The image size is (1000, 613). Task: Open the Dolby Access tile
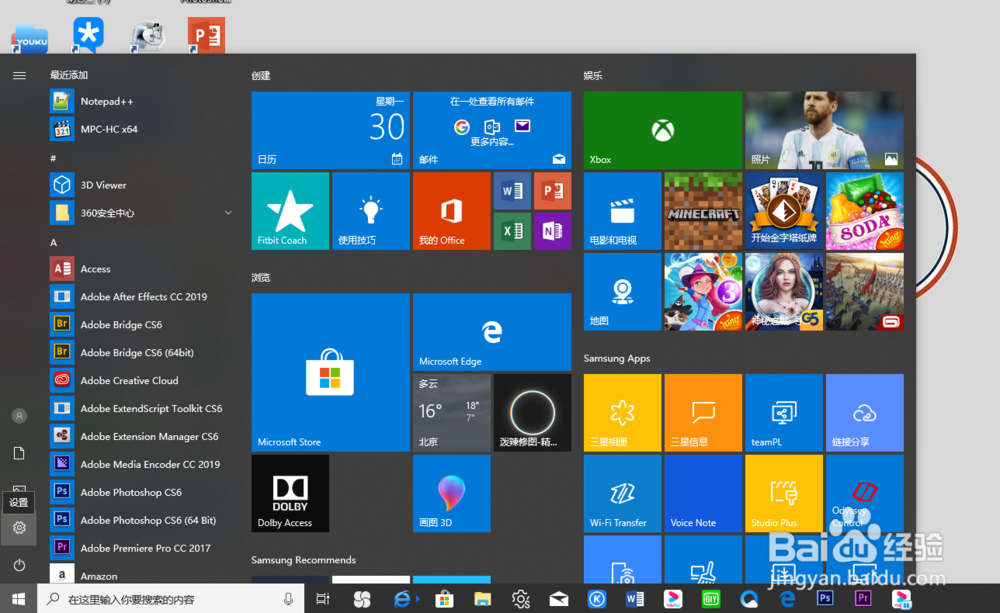pyautogui.click(x=289, y=492)
